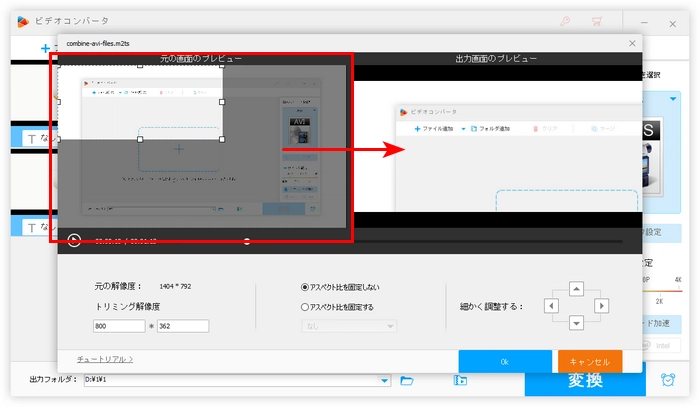Click the trimming width field showing 800
Screen dimensions: 700x407
pyautogui.click(x=118, y=326)
